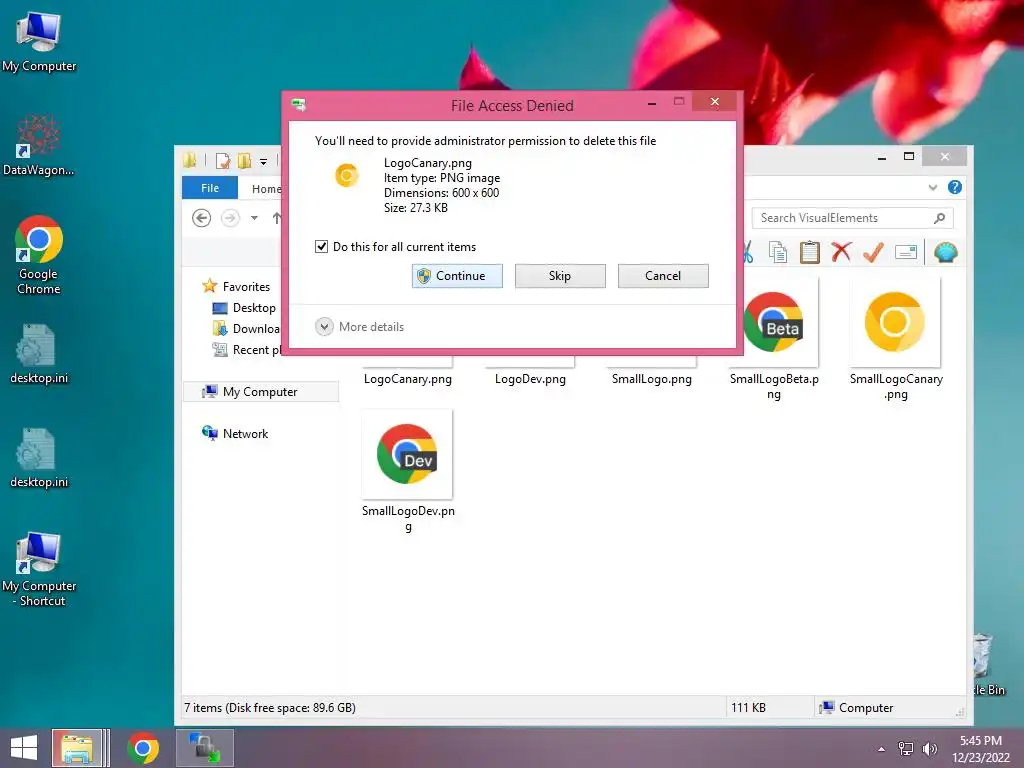
Task: Click the Explorer forward arrow
Action: pos(230,217)
